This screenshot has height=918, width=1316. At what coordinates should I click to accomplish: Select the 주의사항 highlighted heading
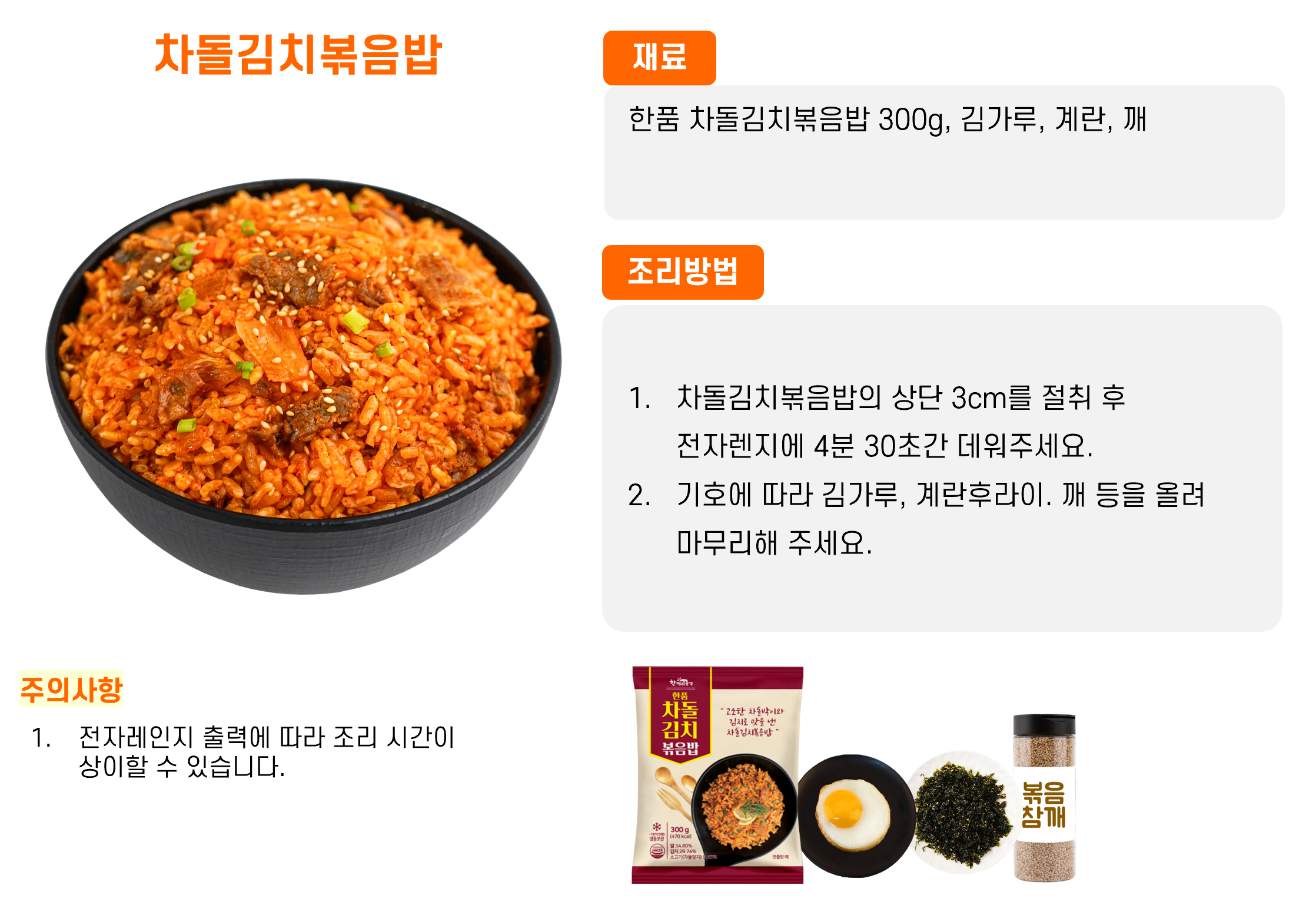[71, 689]
